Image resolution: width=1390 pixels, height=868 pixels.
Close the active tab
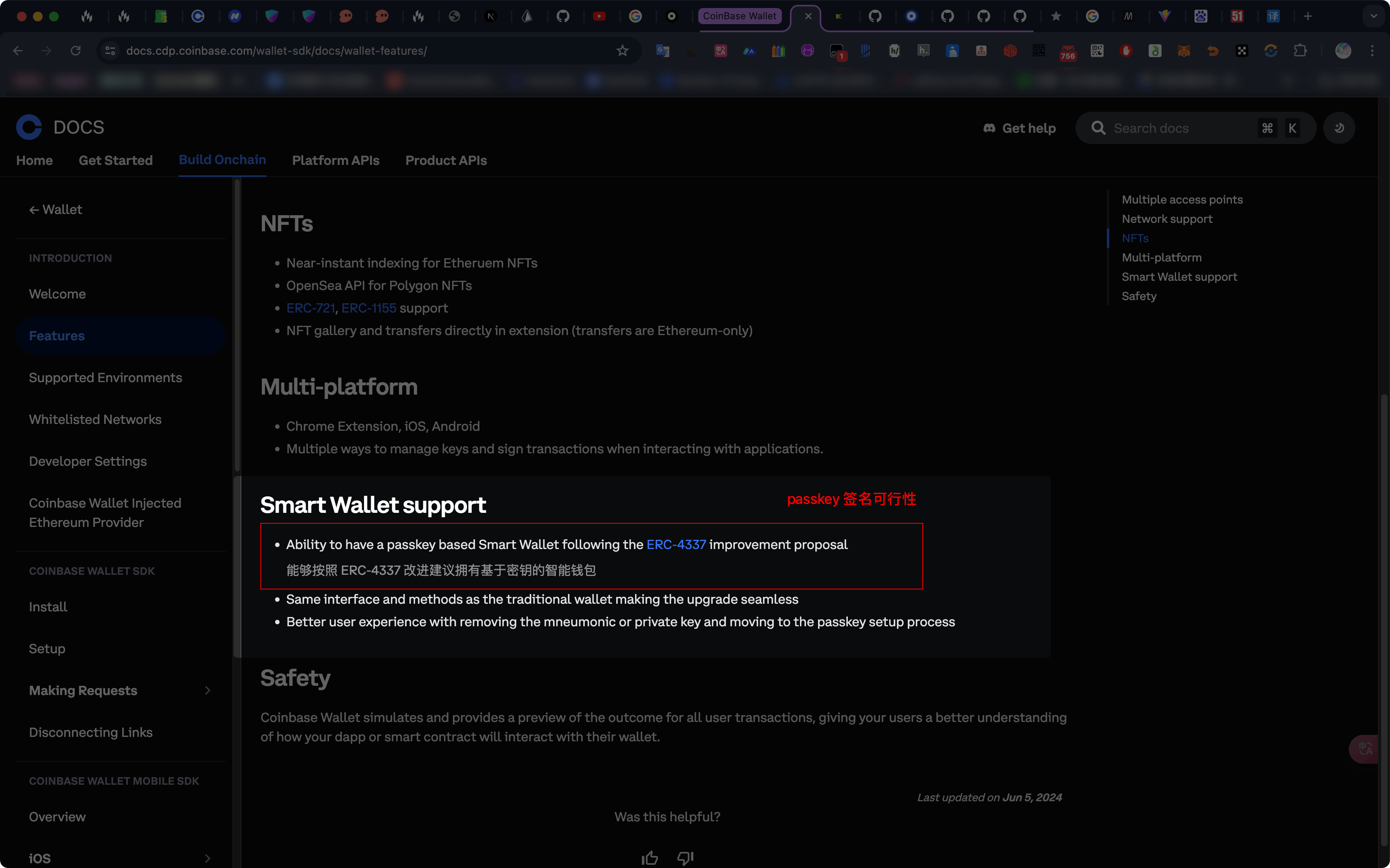[x=808, y=16]
